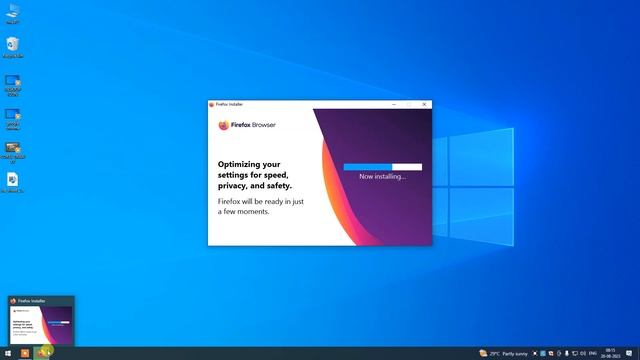640x360 pixels.
Task: Click the orange media player taskbar icon
Action: (25, 353)
